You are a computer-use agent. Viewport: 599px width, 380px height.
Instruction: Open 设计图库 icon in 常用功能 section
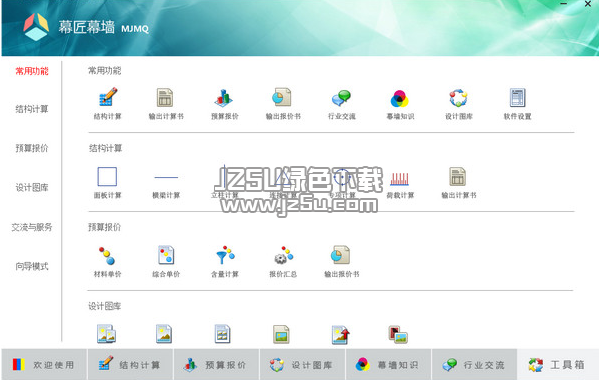point(458,98)
